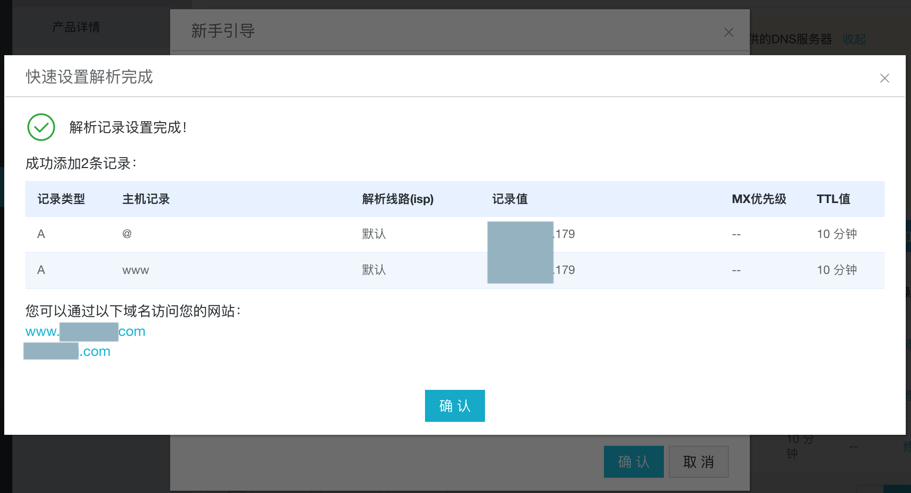Image resolution: width=911 pixels, height=493 pixels.
Task: Select the 产品详情 tab
Action: click(x=76, y=27)
